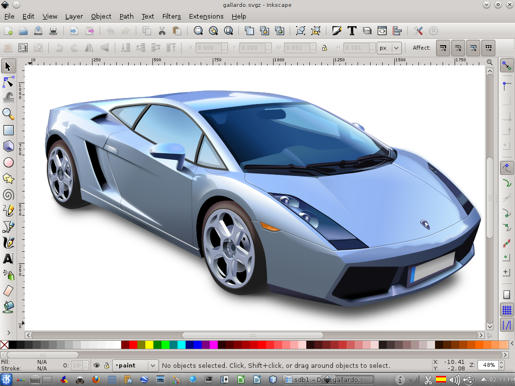
Task: Select the Pencil freehand tool
Action: (8, 210)
